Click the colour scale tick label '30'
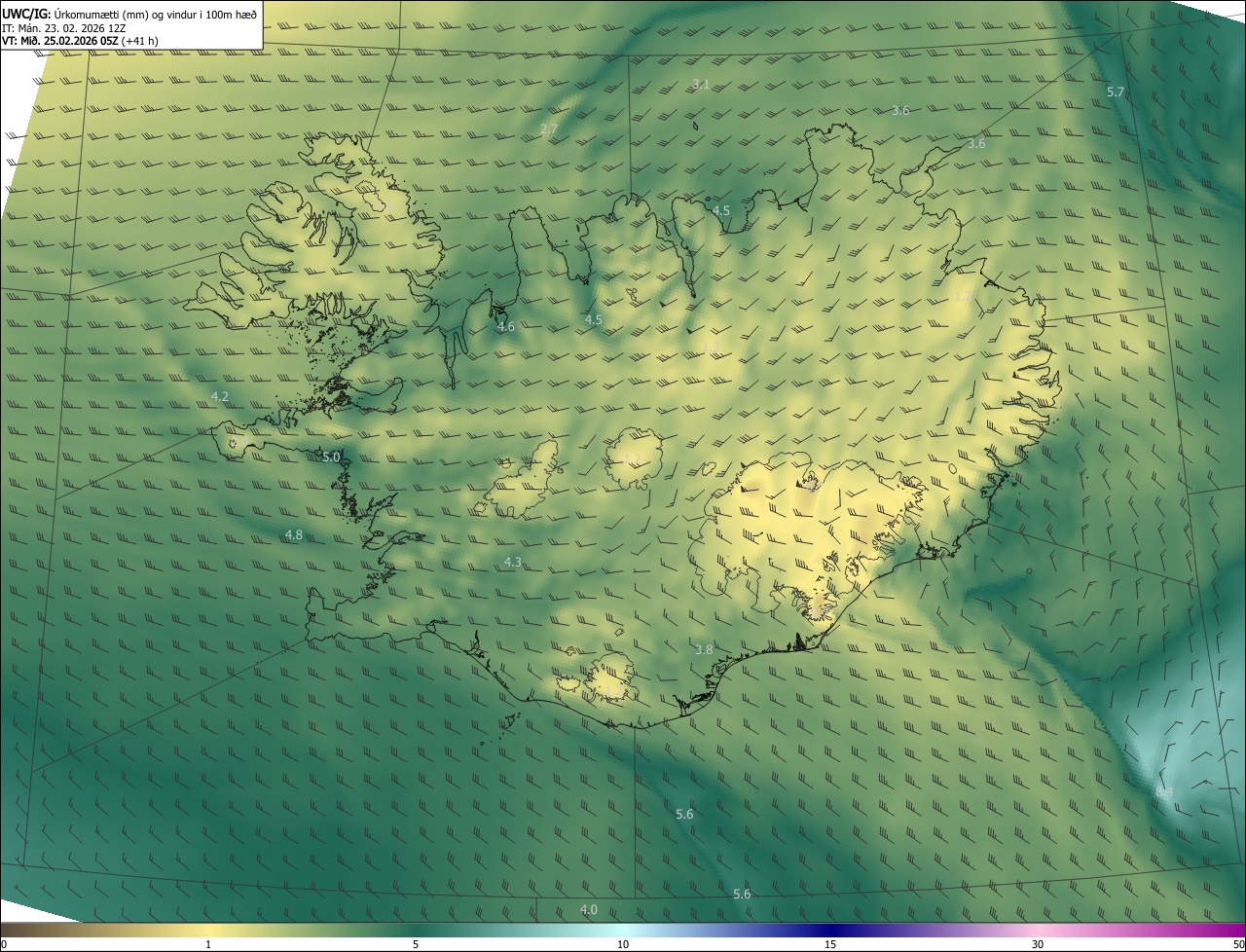Image resolution: width=1246 pixels, height=952 pixels. 1038,944
